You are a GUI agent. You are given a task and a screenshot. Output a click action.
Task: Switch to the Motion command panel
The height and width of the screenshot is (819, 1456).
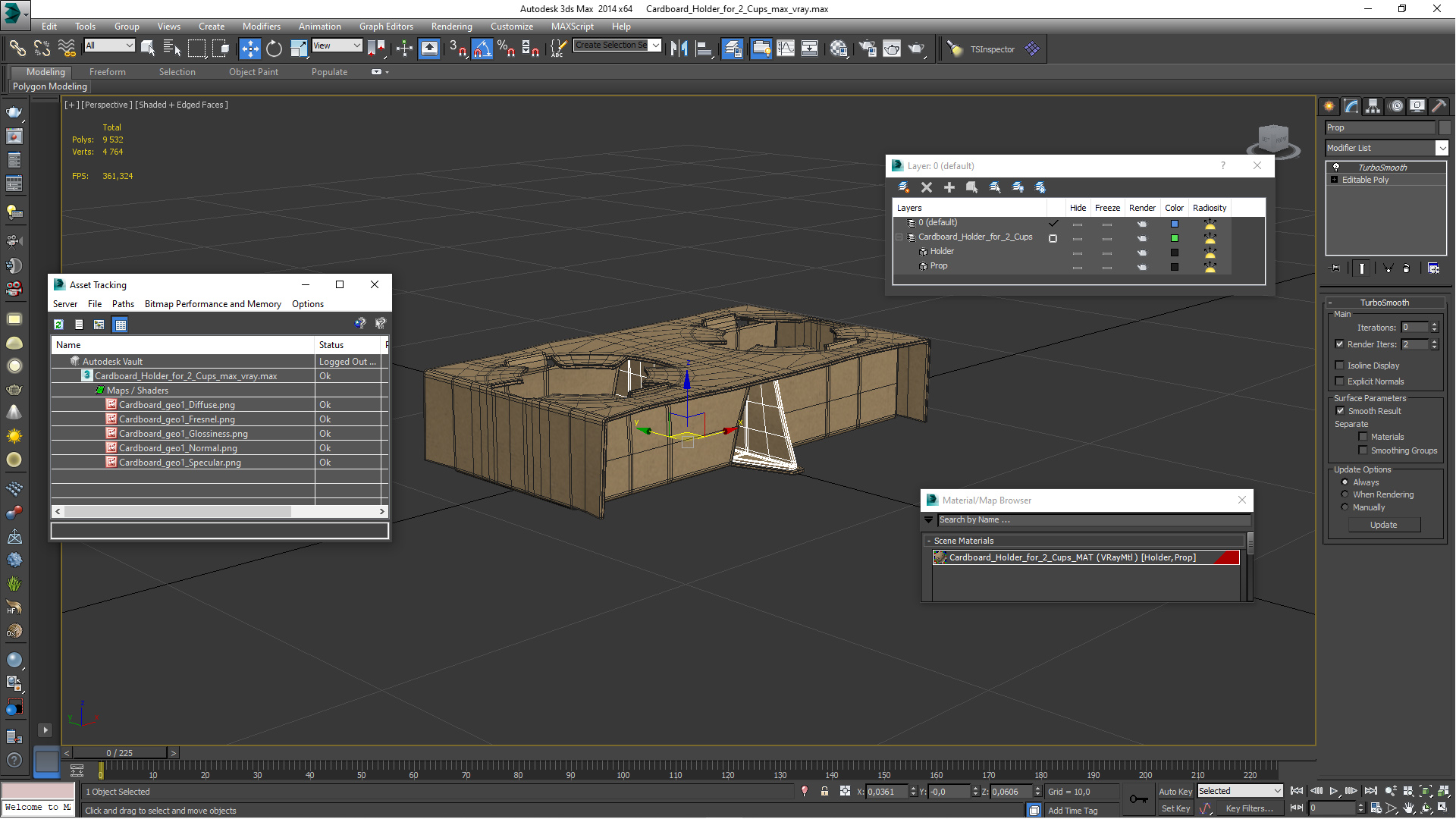pos(1396,106)
